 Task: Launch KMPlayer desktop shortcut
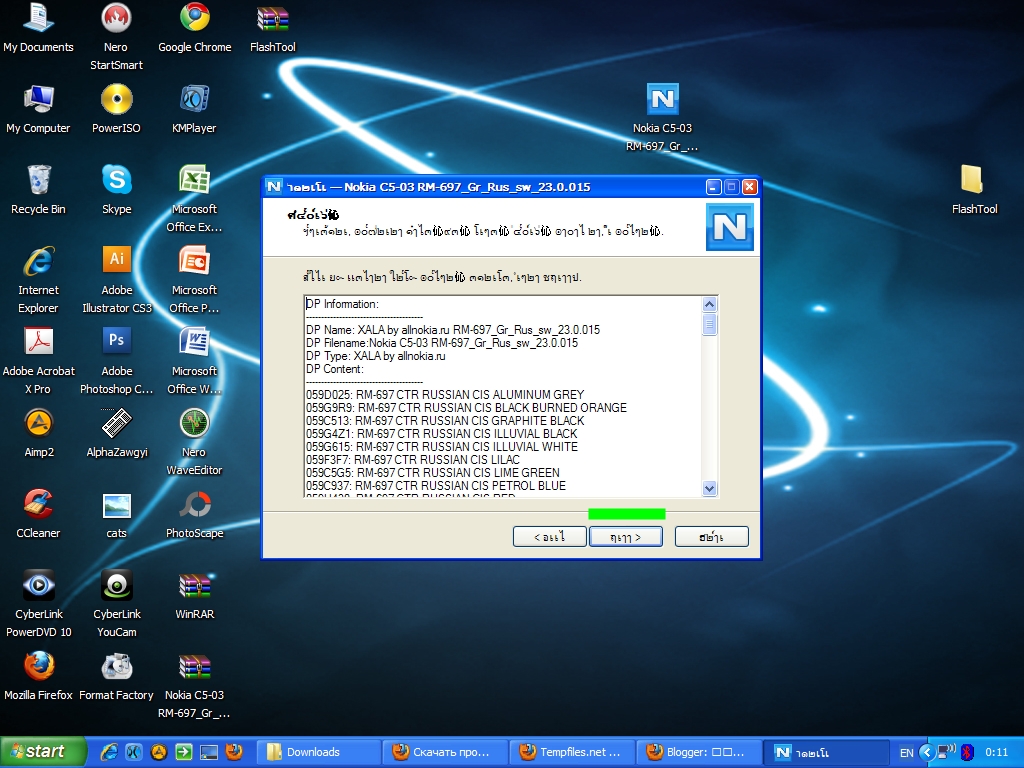tap(194, 109)
